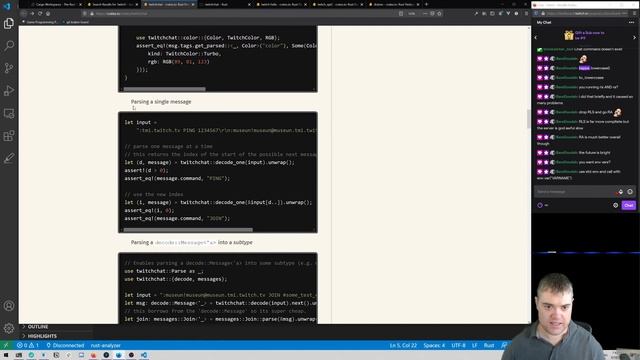
Task: Open Run and Debug view
Action: 9,90
